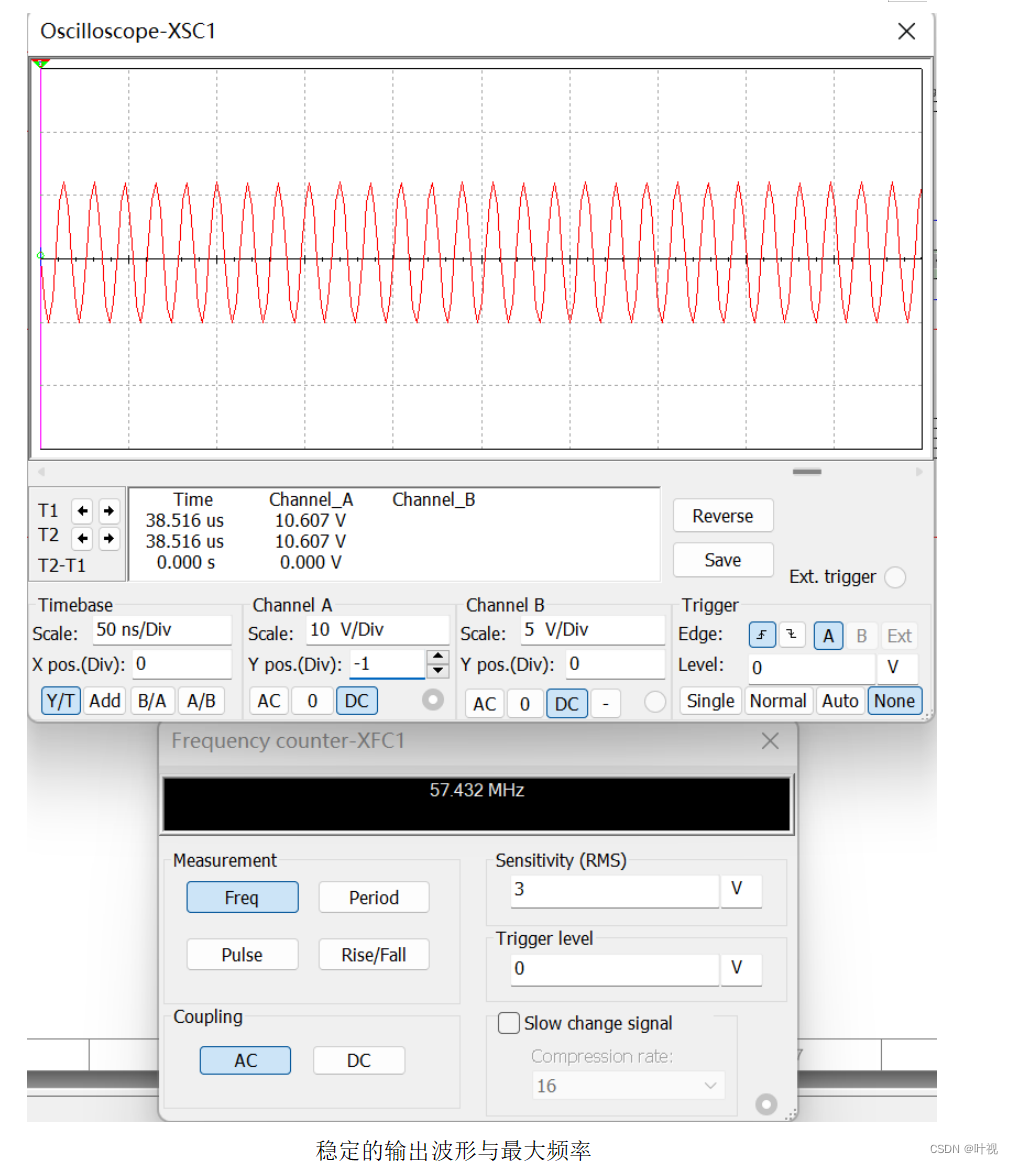This screenshot has height=1164, width=1013.
Task: Move cursor T1 left with arrow
Action: pyautogui.click(x=82, y=511)
